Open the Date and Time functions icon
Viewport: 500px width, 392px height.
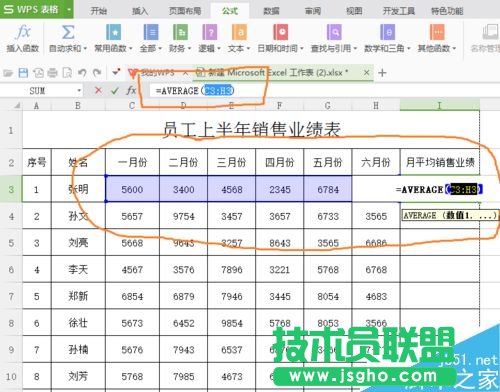pyautogui.click(x=280, y=32)
